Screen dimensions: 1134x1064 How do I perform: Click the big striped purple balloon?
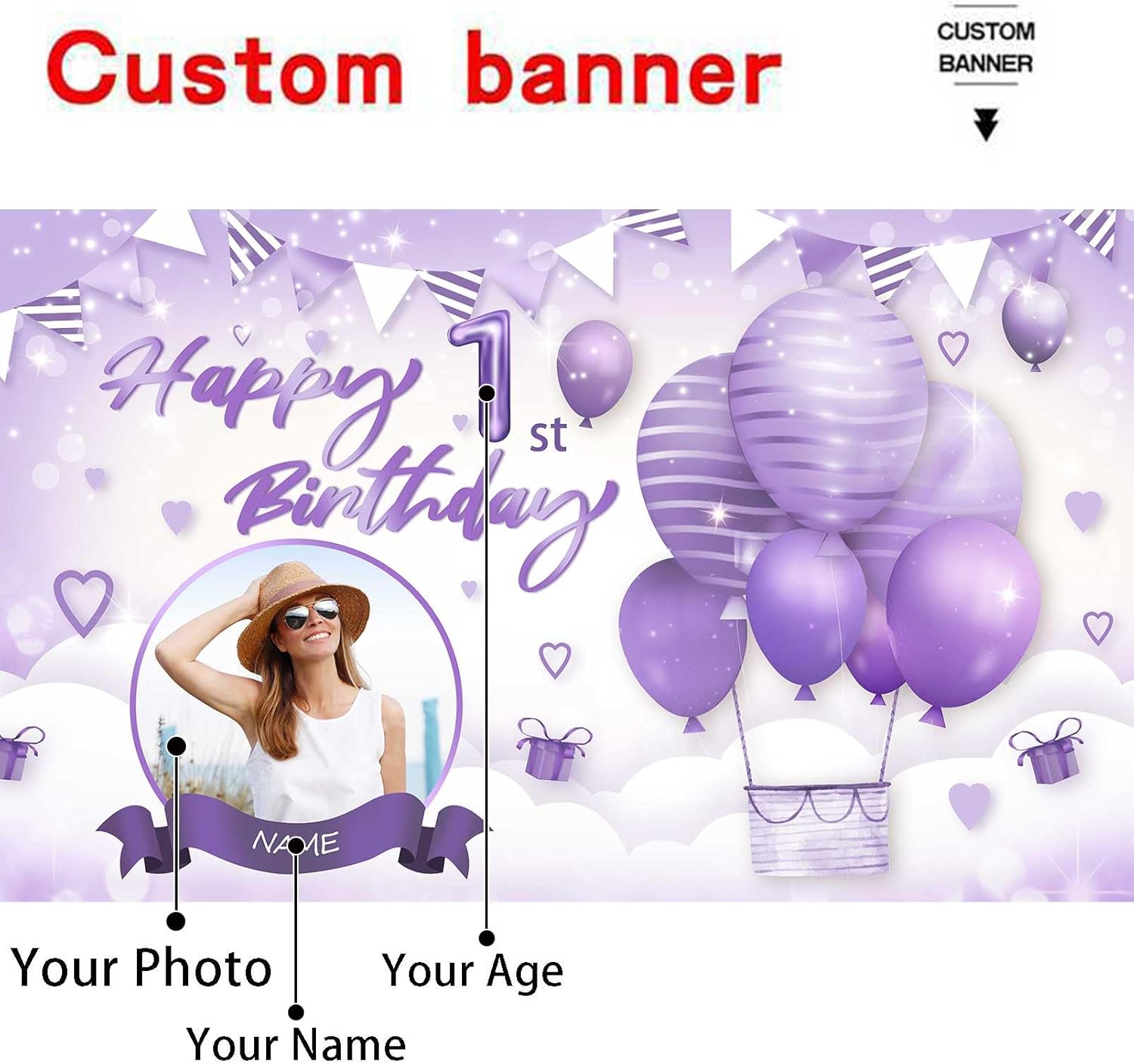829,408
